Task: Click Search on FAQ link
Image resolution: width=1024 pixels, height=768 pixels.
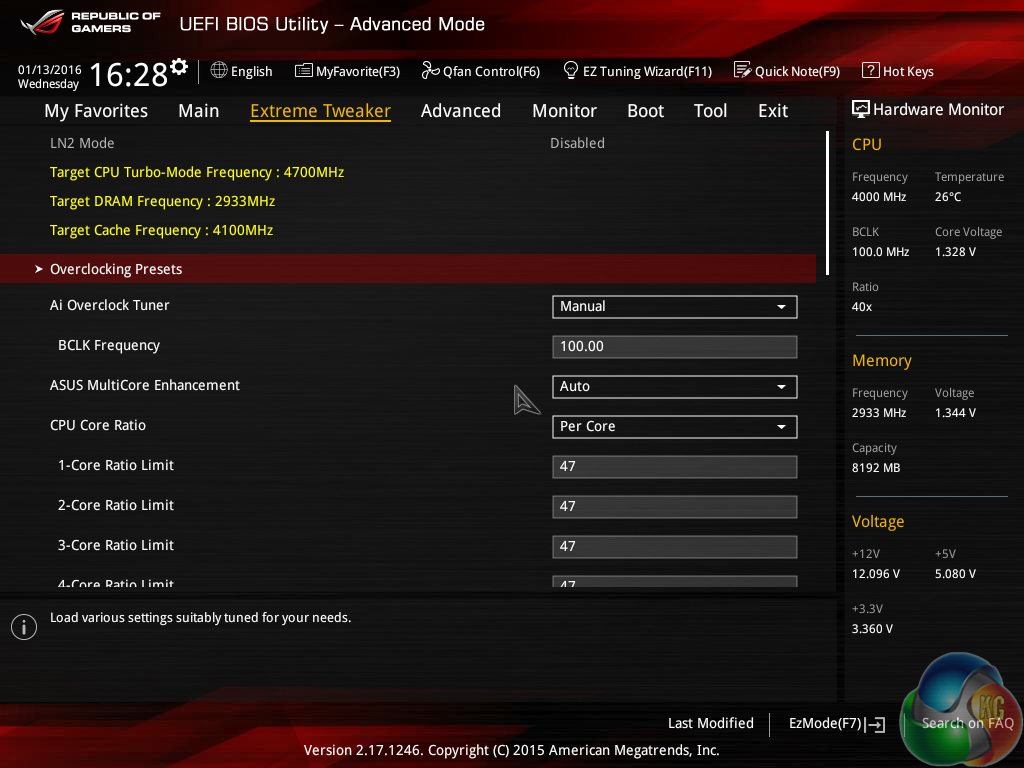Action: [x=967, y=723]
